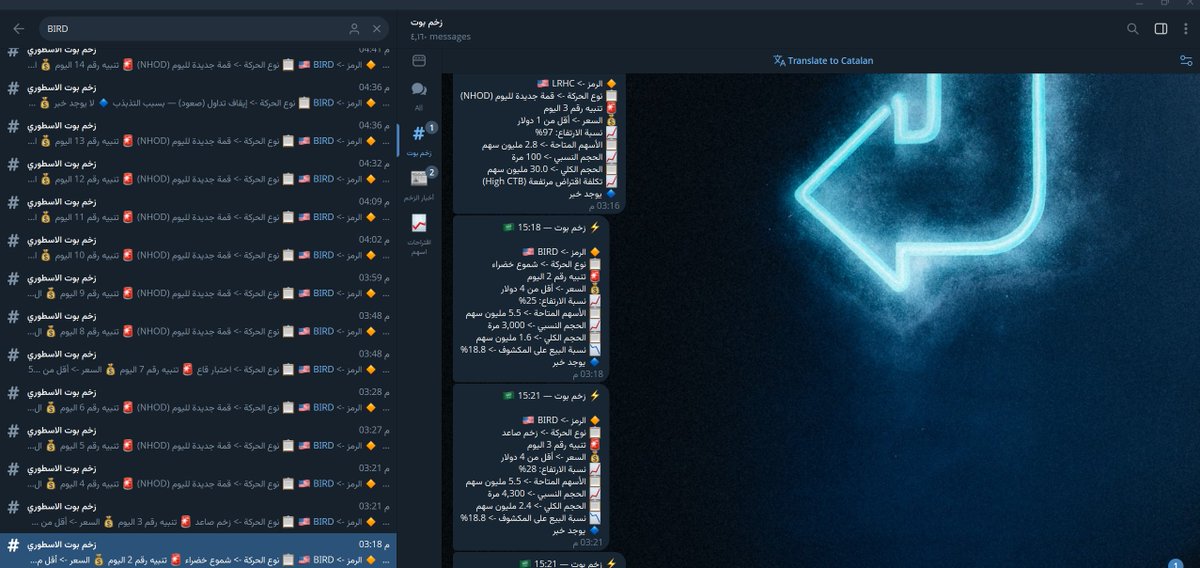Open the 03:59 result for alert number 9
The height and width of the screenshot is (568, 1200).
coord(198,285)
